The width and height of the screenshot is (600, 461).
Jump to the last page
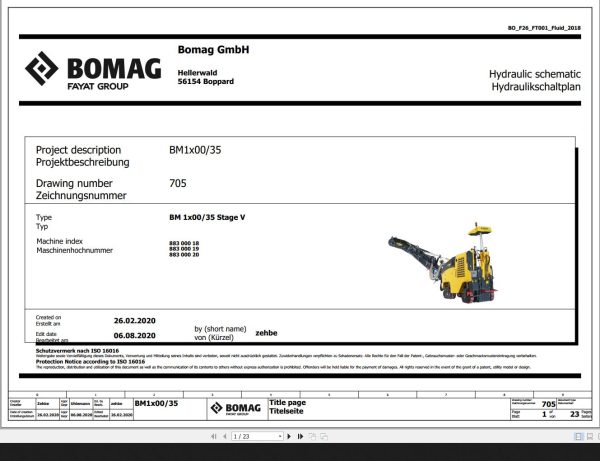[300, 436]
